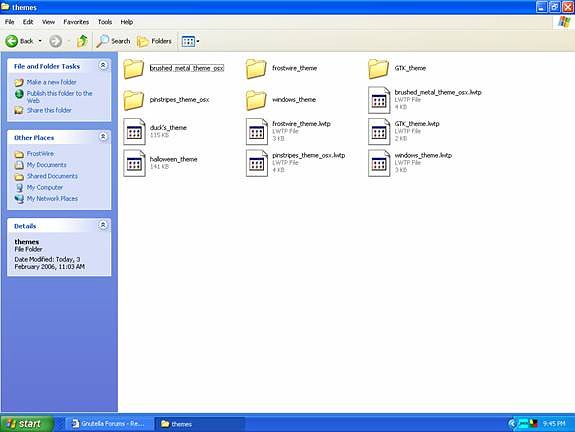Screen dimensions: 575x432
Task: Open the Tools menu
Action: pos(105,22)
